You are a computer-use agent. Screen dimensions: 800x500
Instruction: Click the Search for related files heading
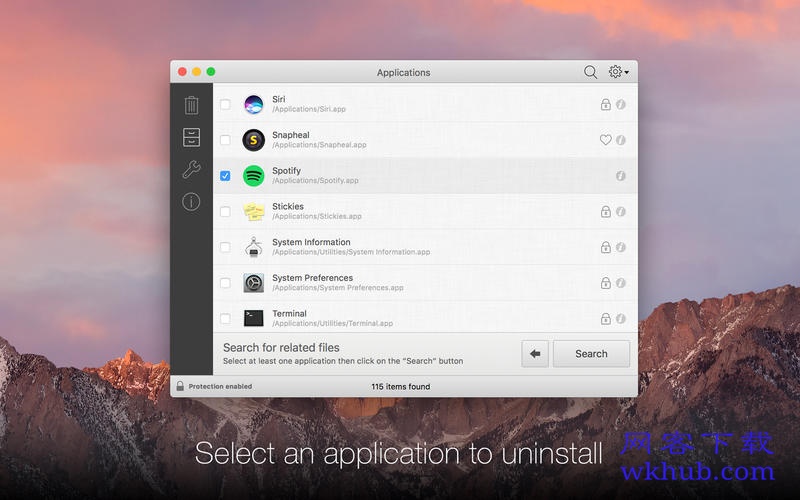click(281, 347)
